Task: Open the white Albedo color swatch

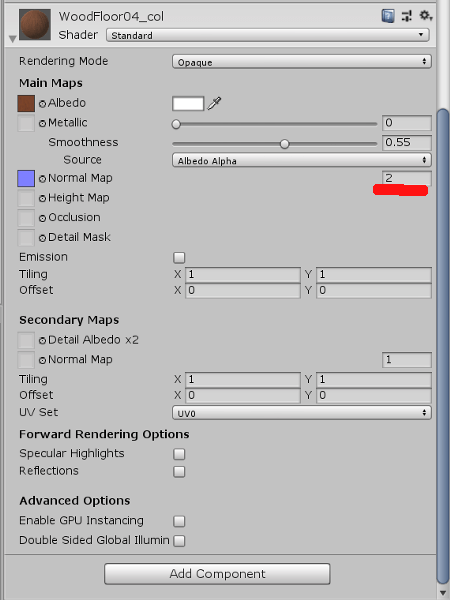Action: (188, 104)
